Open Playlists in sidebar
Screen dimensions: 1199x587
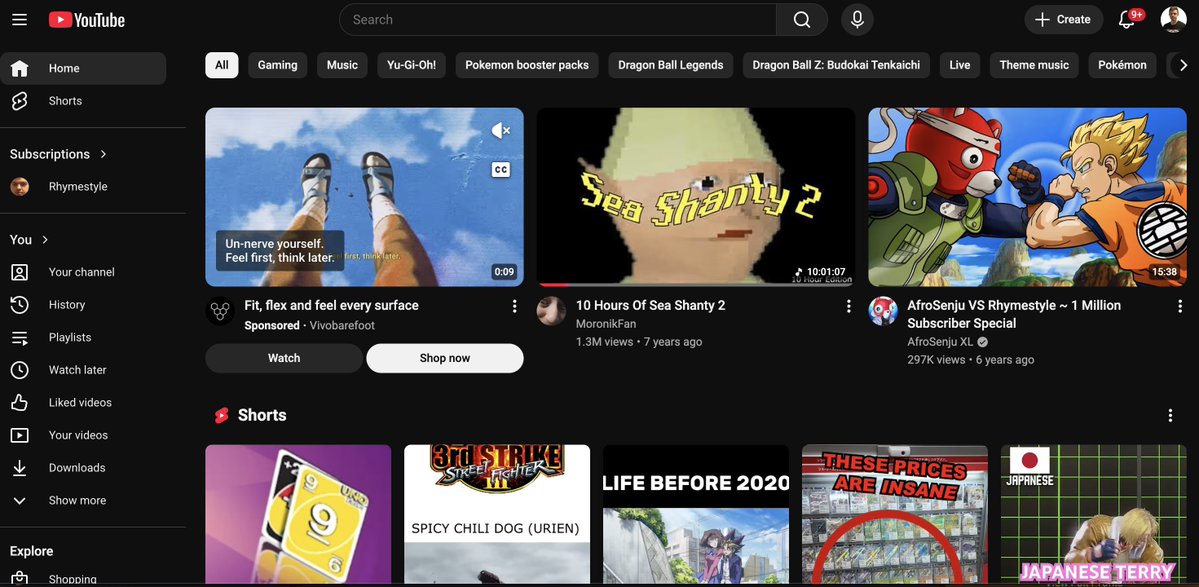pyautogui.click(x=83, y=337)
